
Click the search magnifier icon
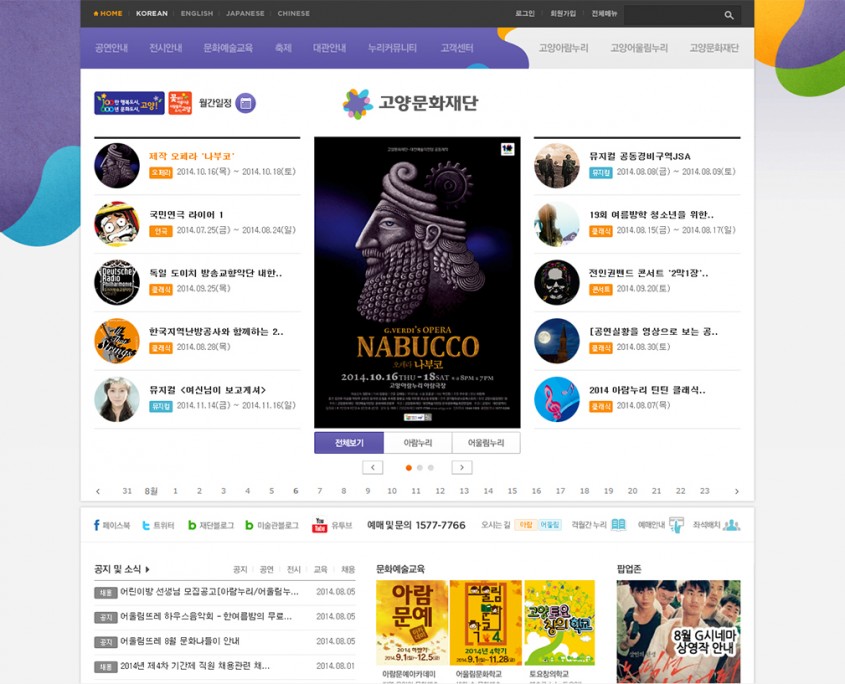[729, 15]
